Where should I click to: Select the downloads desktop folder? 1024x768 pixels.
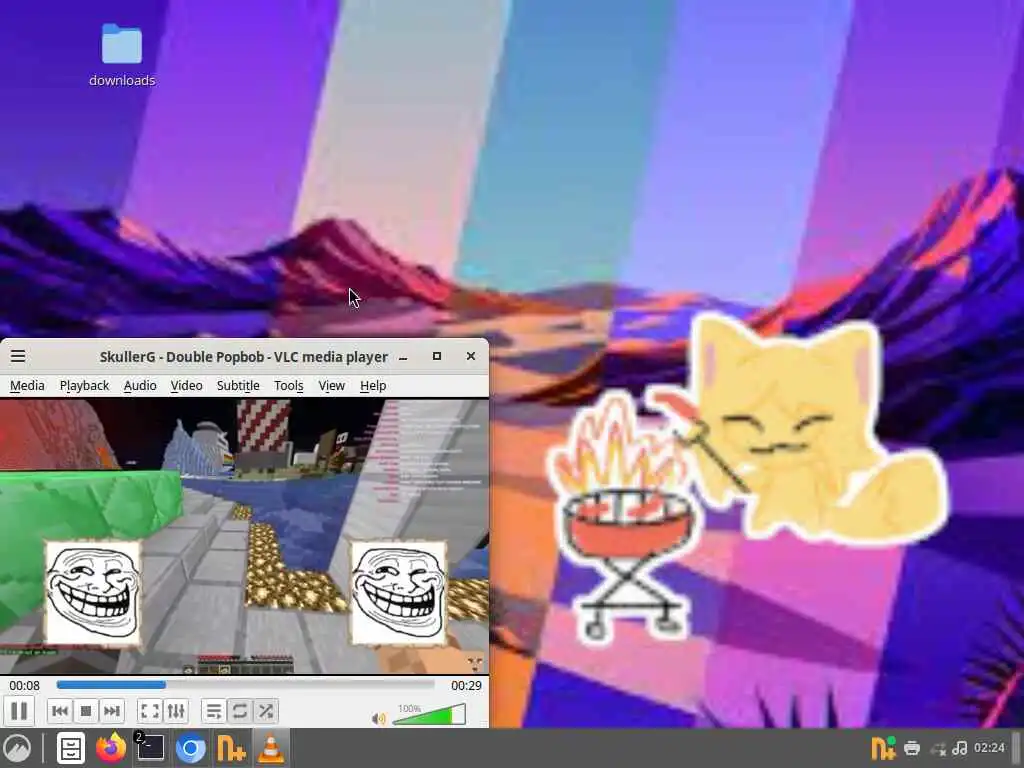coord(122,55)
